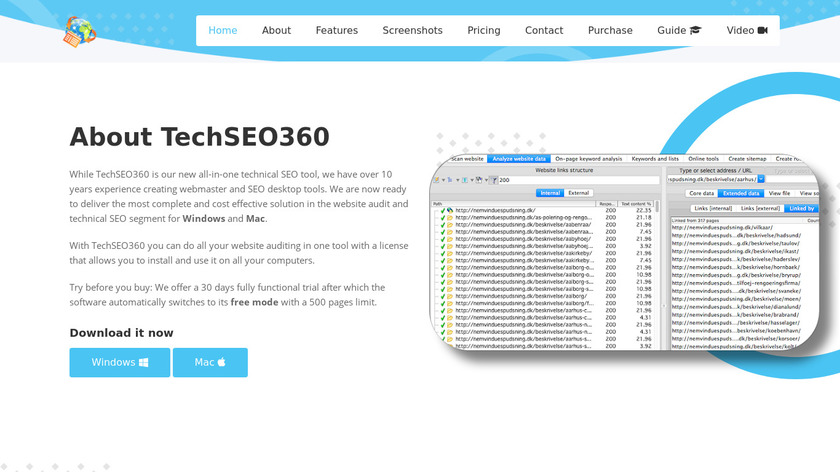Open the Features menu item
The image size is (840, 472).
336,31
